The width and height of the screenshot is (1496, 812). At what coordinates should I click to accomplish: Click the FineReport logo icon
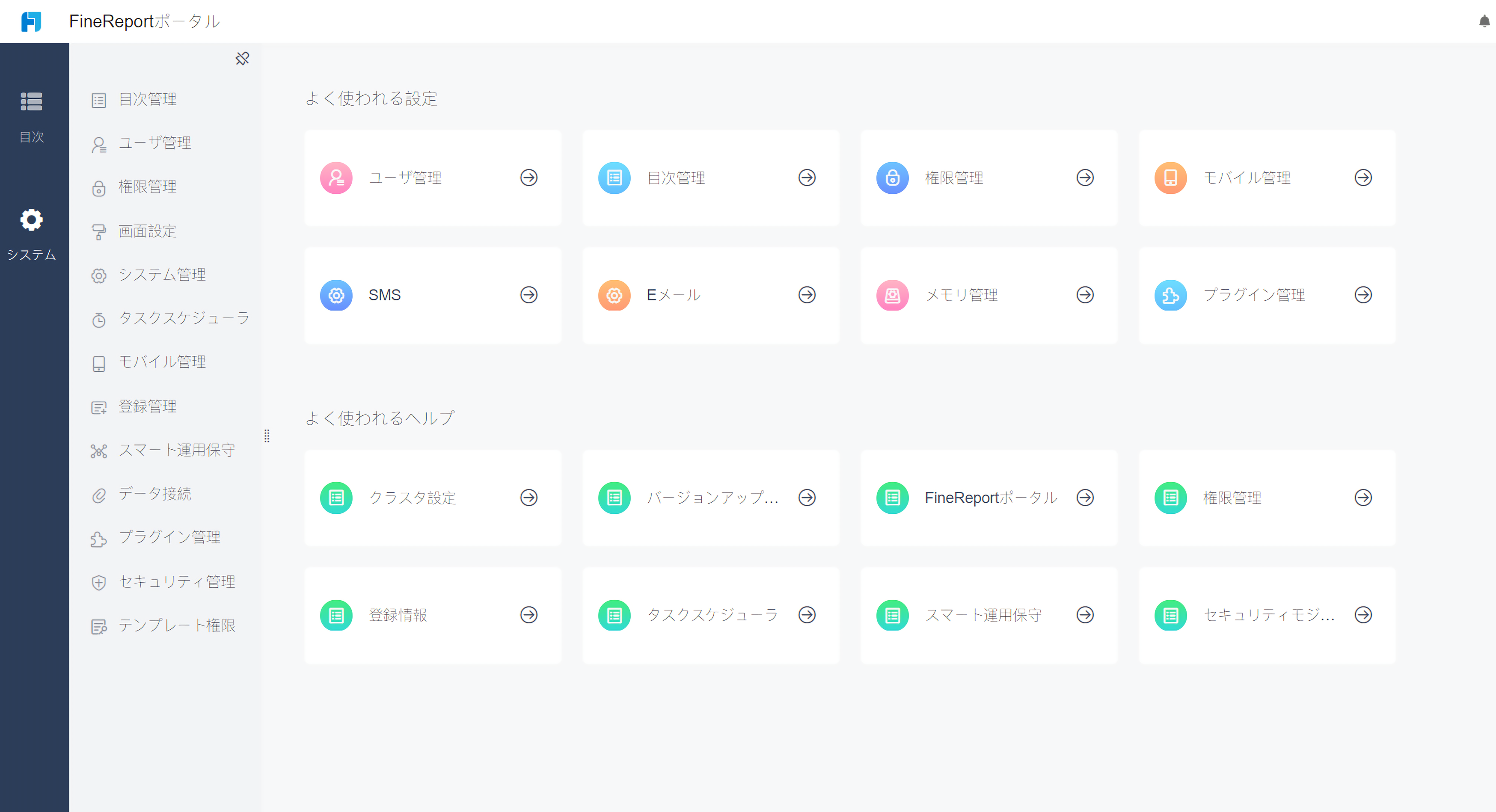click(x=31, y=21)
